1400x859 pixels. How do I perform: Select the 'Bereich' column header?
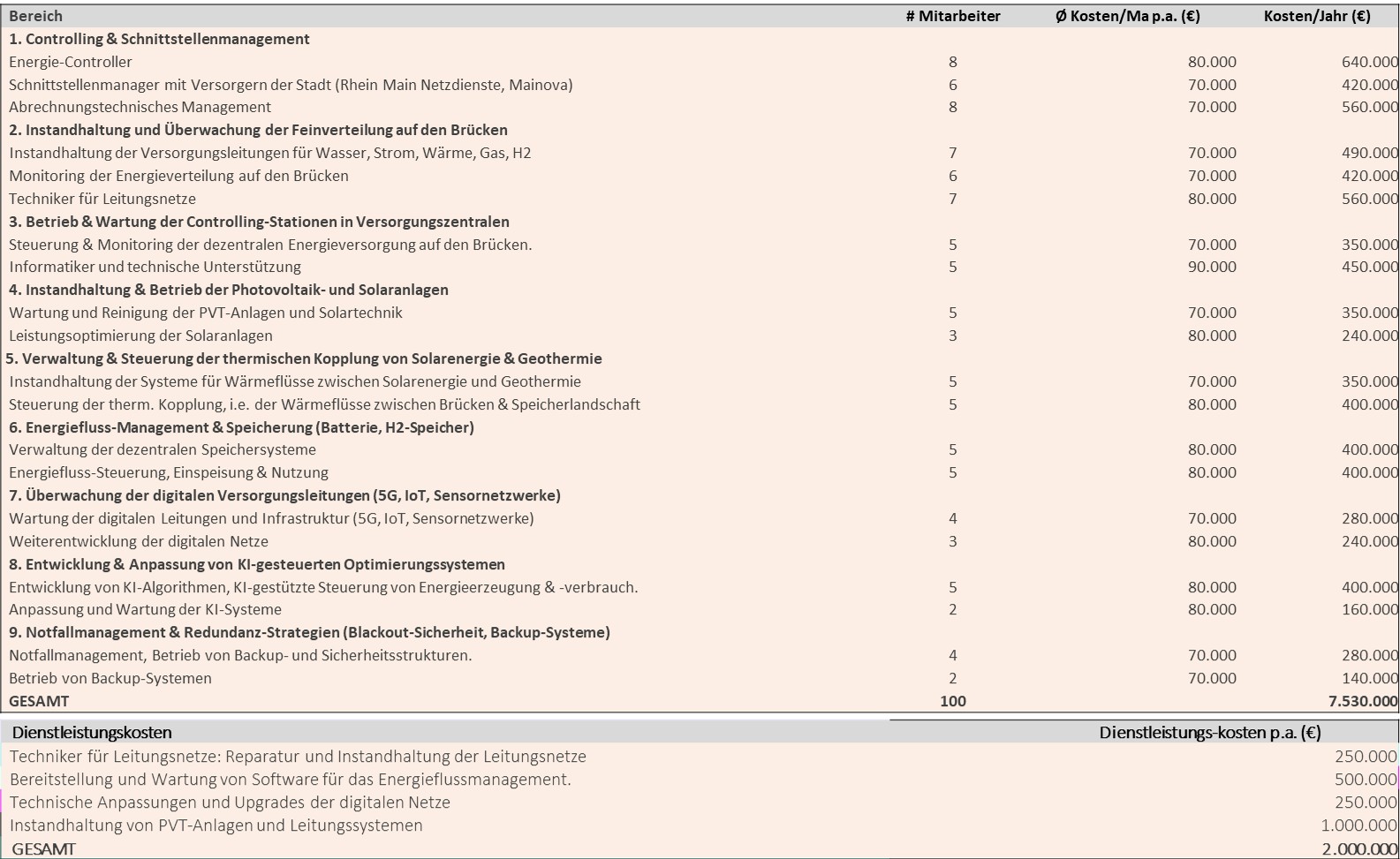pos(36,16)
